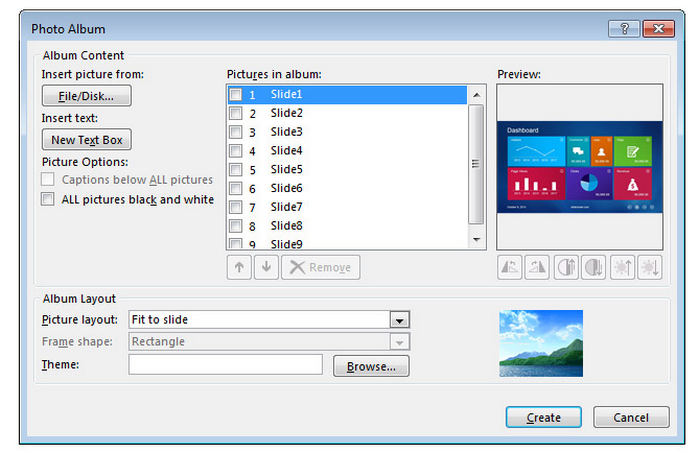Select Slide3 in the pictures list
700x453 pixels.
point(287,132)
